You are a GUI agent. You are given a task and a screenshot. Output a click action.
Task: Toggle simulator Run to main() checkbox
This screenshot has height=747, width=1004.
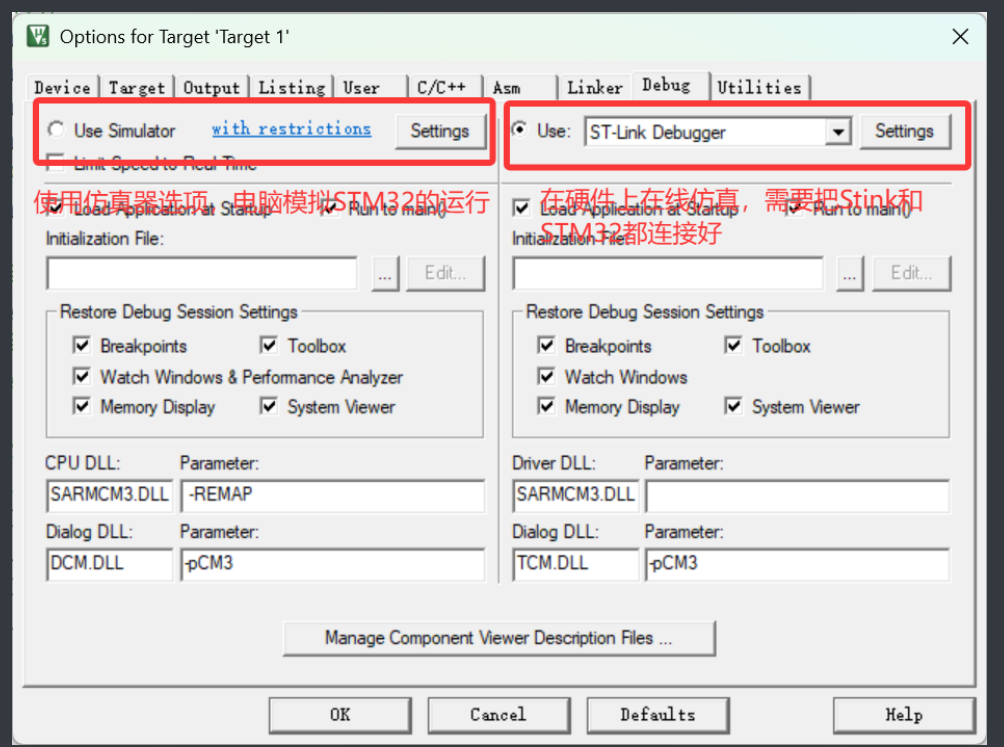point(330,208)
